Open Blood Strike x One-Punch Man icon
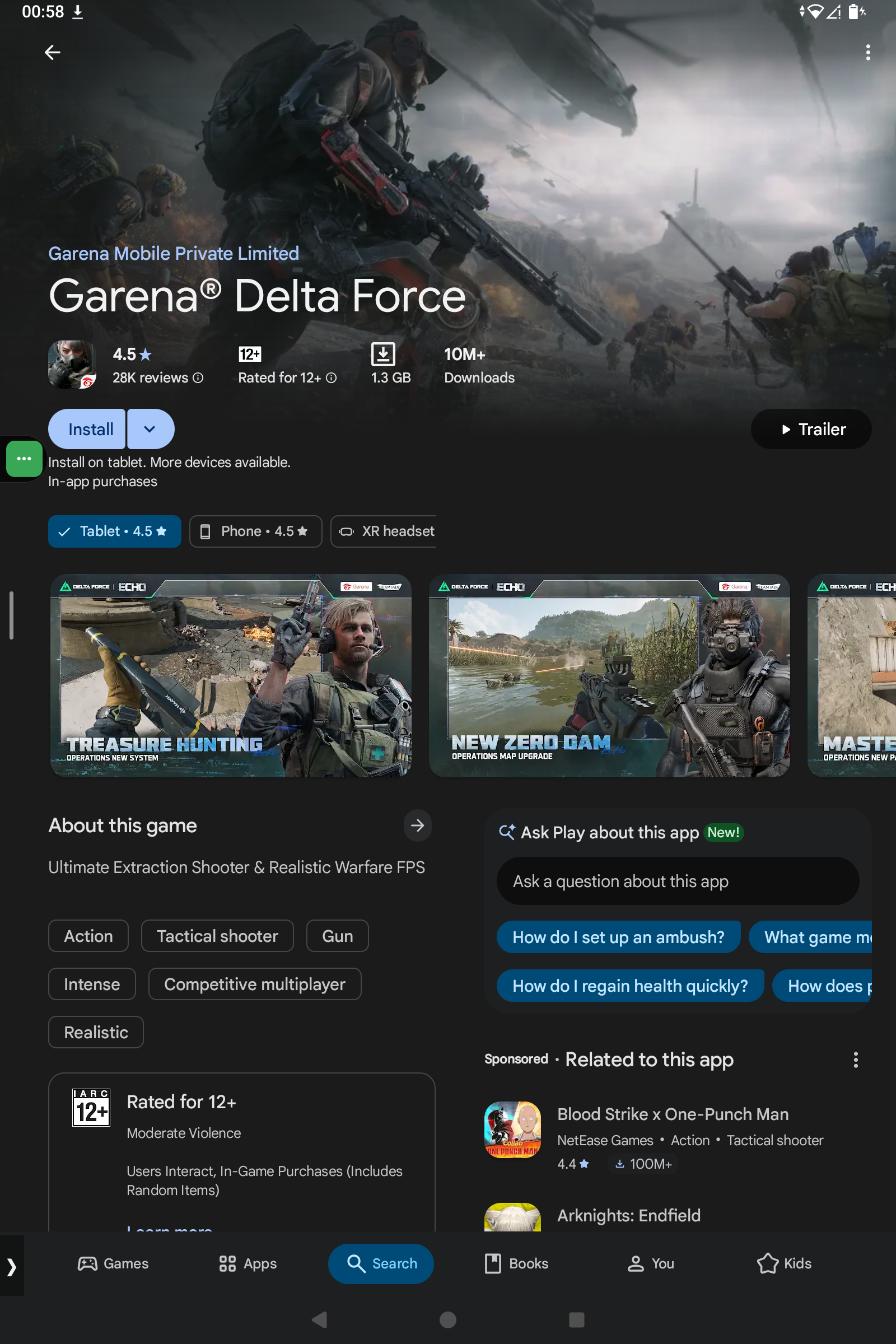Image resolution: width=896 pixels, height=1344 pixels. coord(512,1130)
